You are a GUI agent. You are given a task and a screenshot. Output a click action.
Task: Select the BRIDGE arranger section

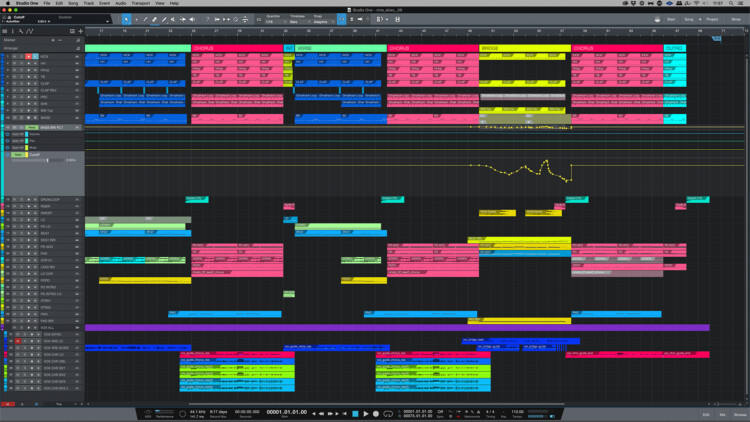[x=525, y=48]
